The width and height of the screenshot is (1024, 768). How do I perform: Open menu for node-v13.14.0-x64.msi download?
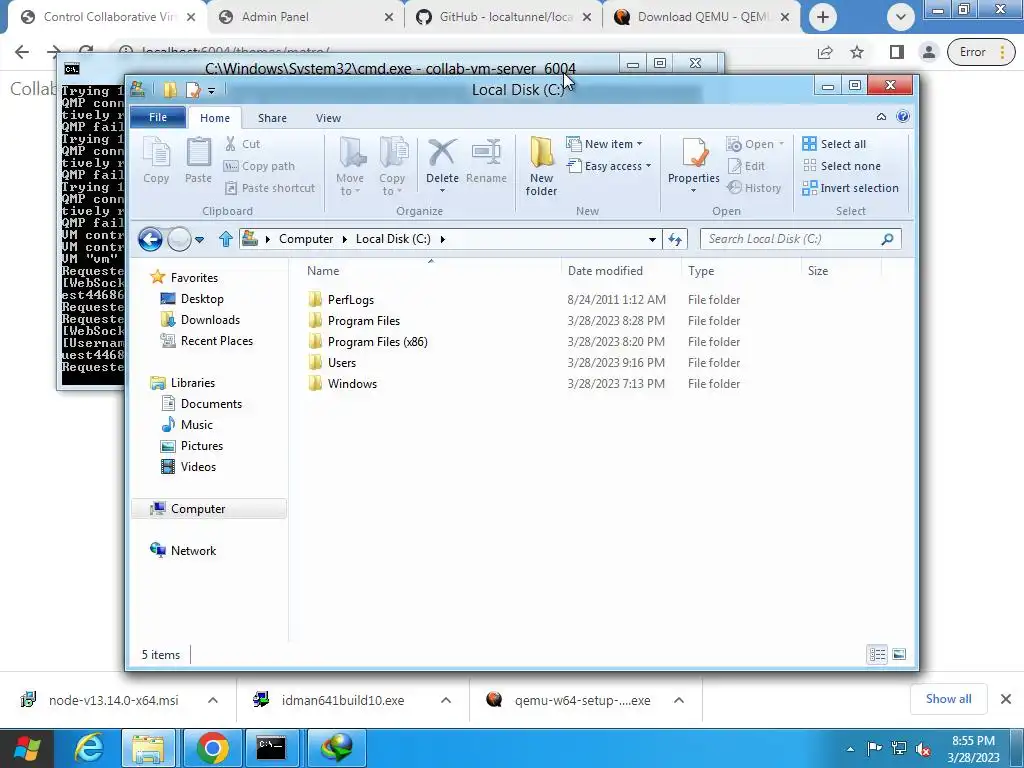click(212, 700)
